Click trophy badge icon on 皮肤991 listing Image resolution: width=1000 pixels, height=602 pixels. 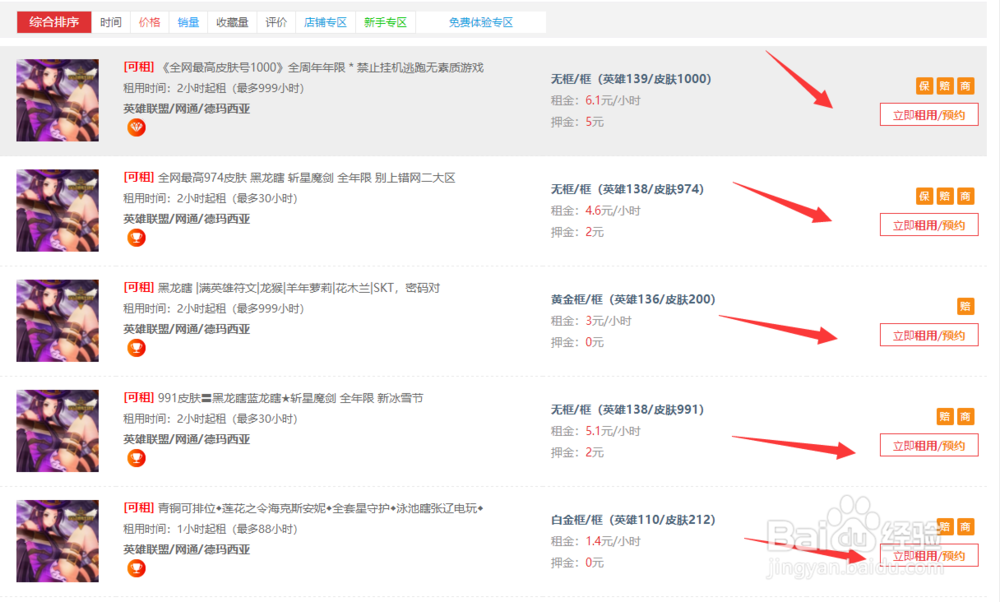click(x=136, y=459)
